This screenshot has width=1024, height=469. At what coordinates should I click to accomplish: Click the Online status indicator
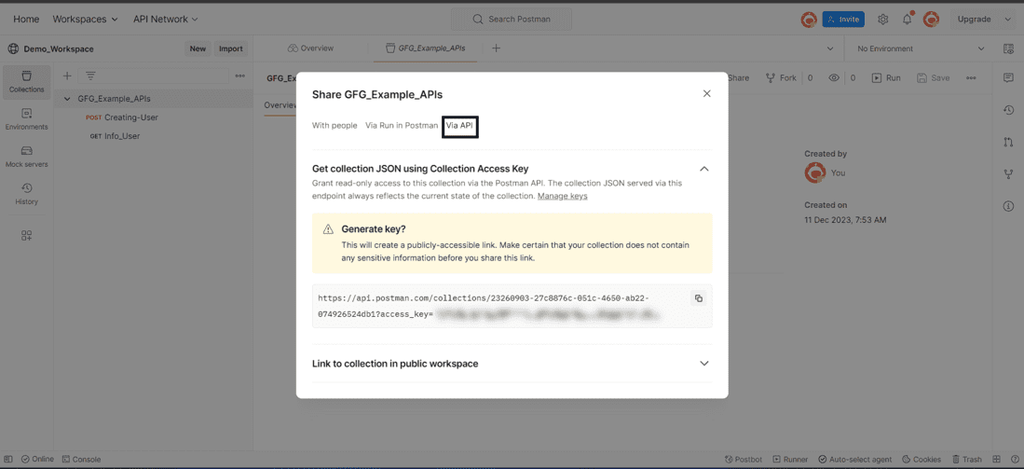37,460
